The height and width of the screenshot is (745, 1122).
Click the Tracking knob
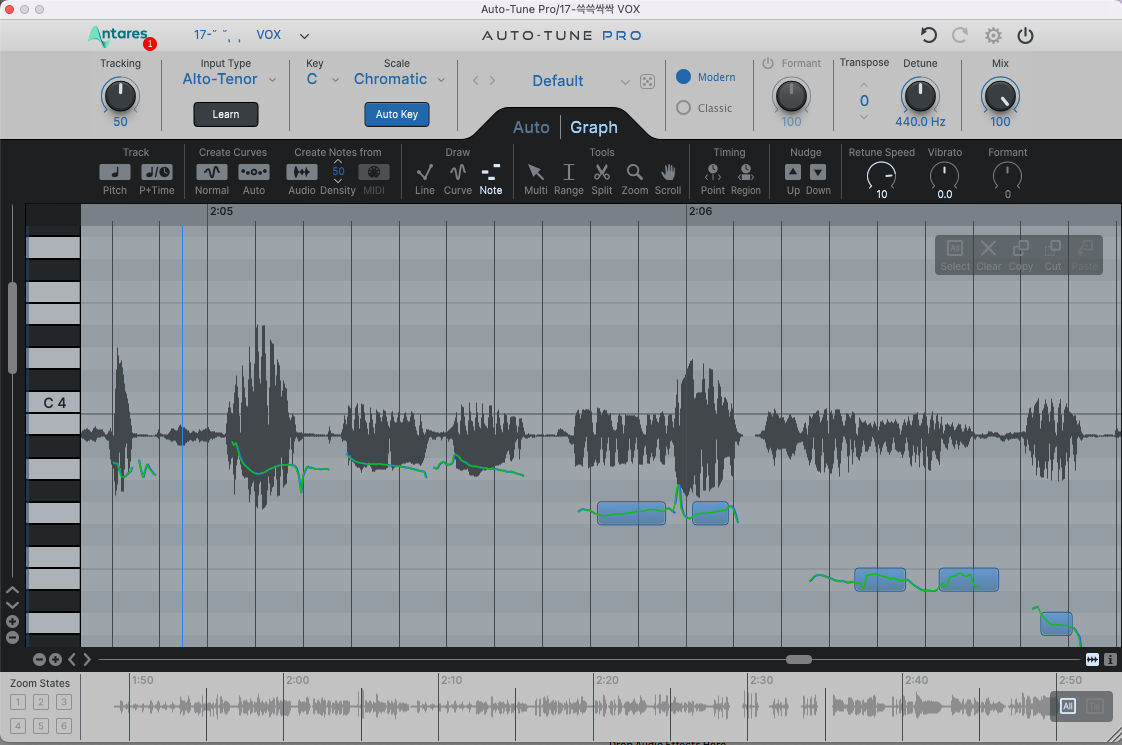pos(120,96)
